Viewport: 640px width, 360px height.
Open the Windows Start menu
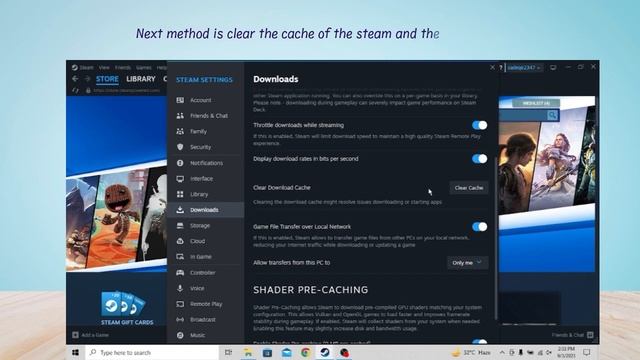(x=76, y=352)
